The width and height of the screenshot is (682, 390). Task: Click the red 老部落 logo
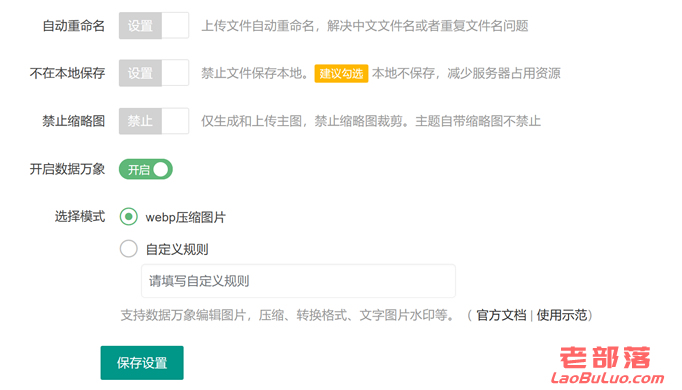click(x=605, y=358)
